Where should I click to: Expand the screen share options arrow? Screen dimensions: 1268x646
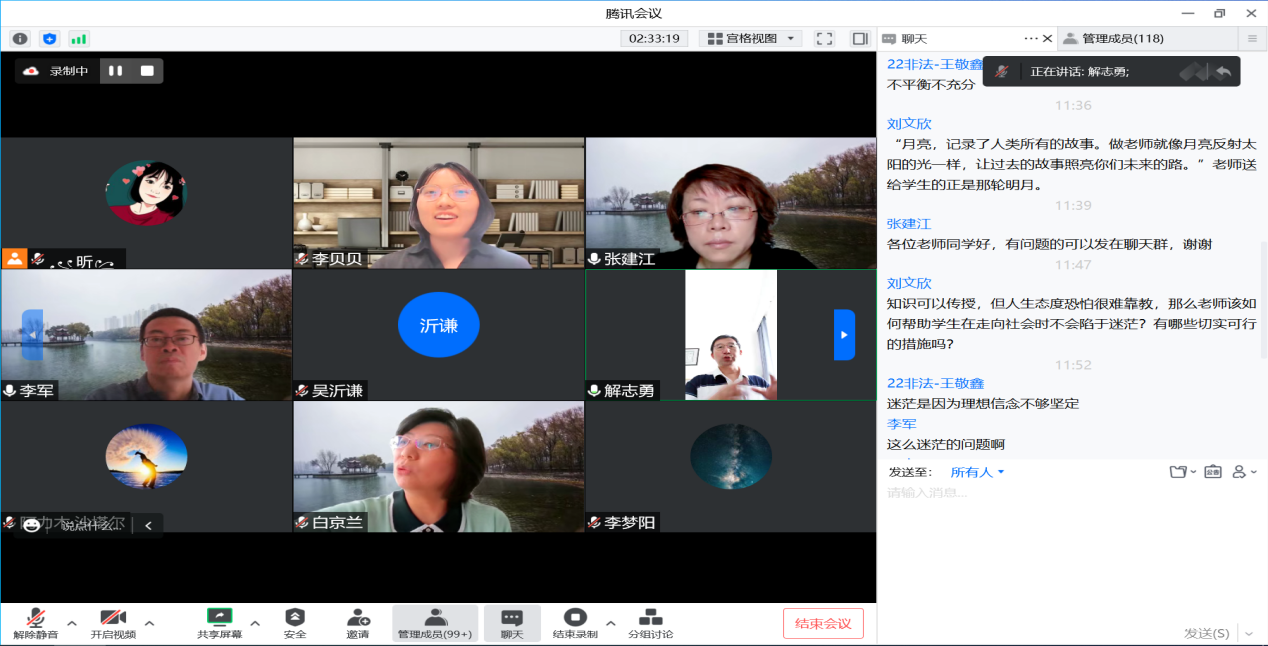[x=255, y=623]
